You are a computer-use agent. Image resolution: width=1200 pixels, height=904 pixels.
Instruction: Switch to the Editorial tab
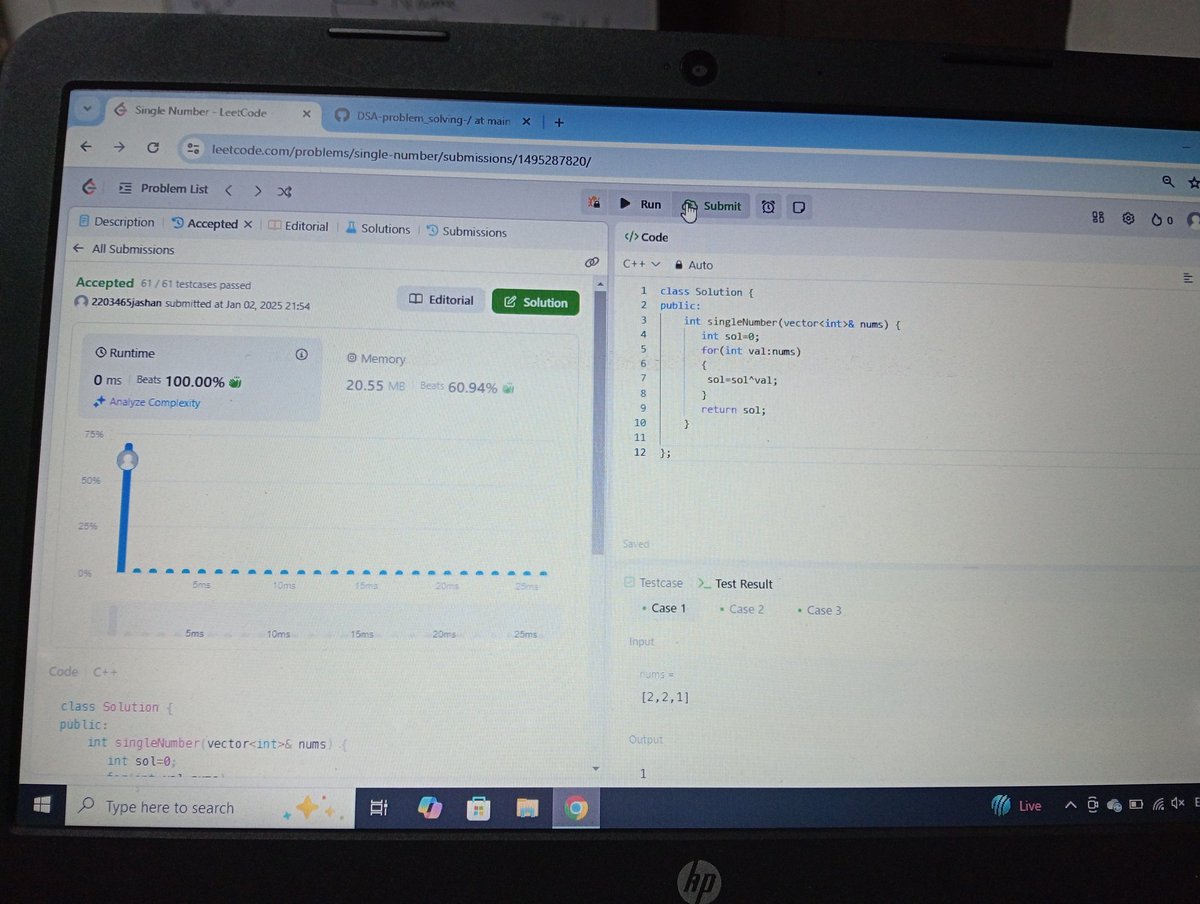point(298,226)
